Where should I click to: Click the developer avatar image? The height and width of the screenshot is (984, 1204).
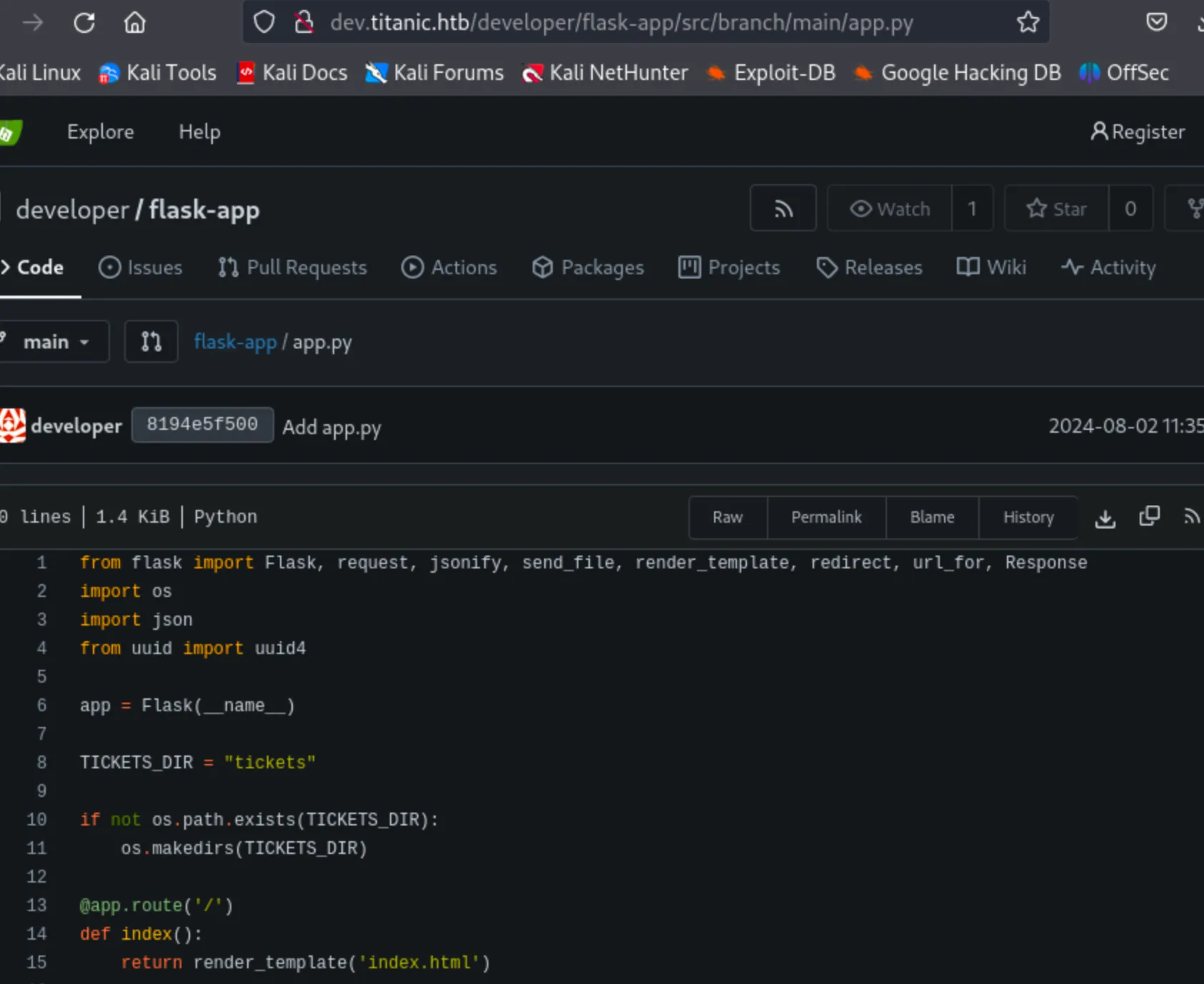tap(12, 426)
